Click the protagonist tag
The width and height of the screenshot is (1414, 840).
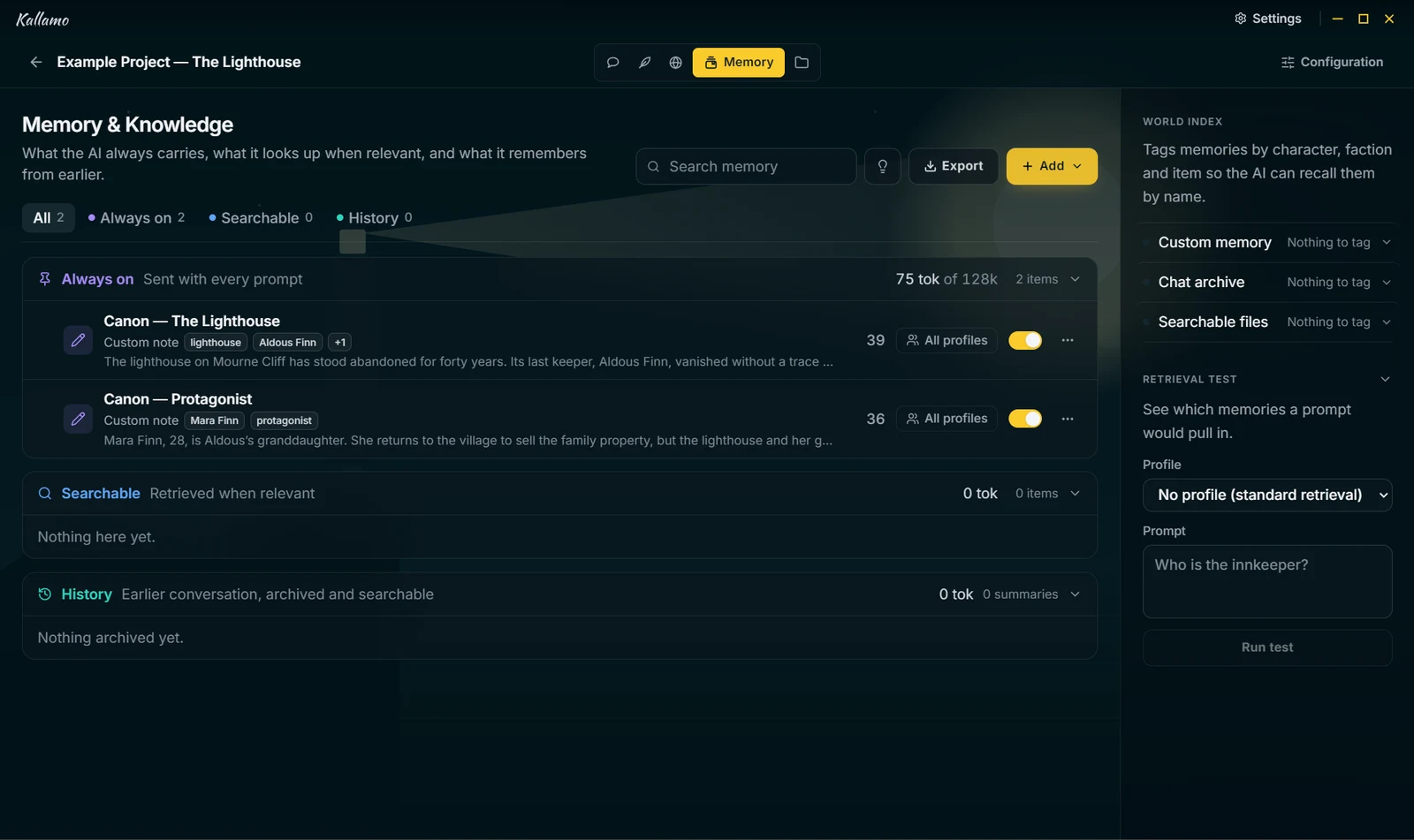coord(284,420)
